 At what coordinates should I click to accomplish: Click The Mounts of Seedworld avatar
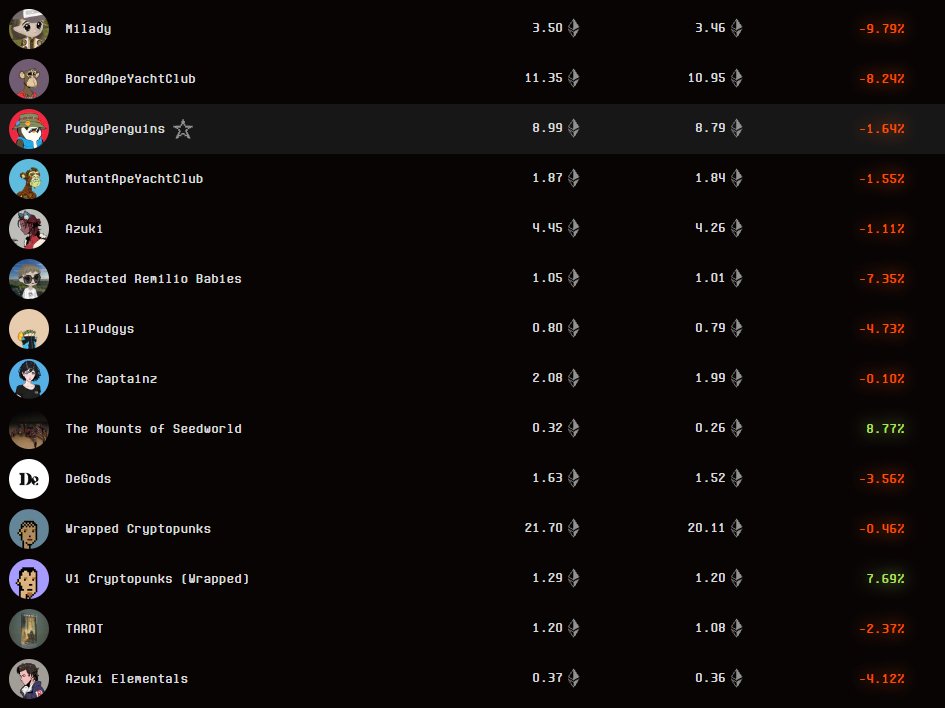pos(29,428)
